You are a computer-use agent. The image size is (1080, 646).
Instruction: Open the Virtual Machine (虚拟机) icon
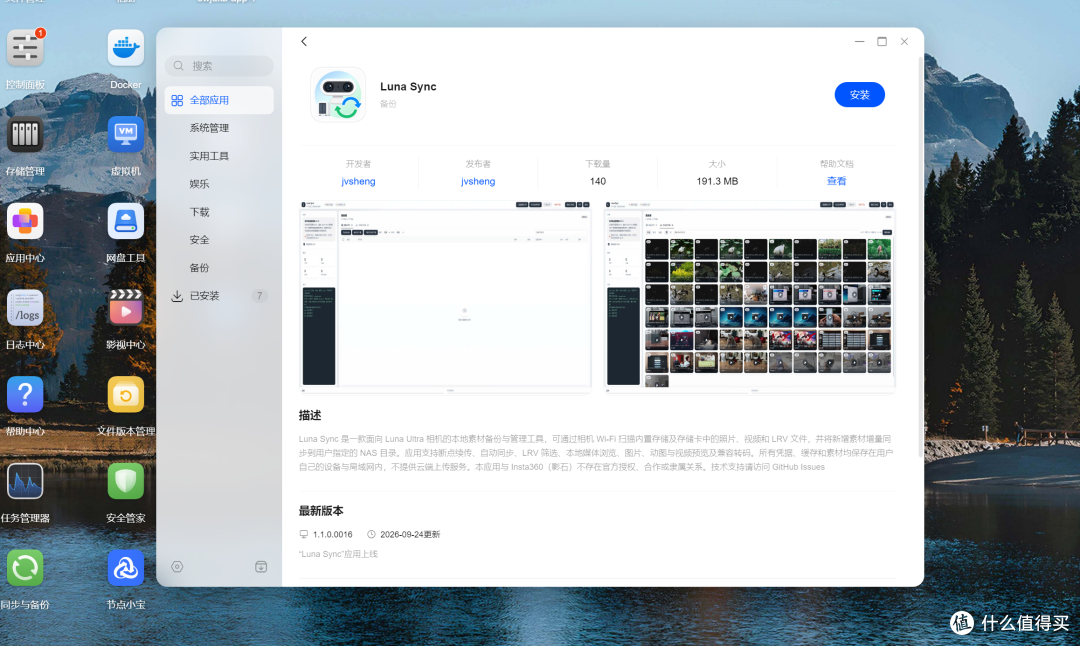[x=125, y=135]
